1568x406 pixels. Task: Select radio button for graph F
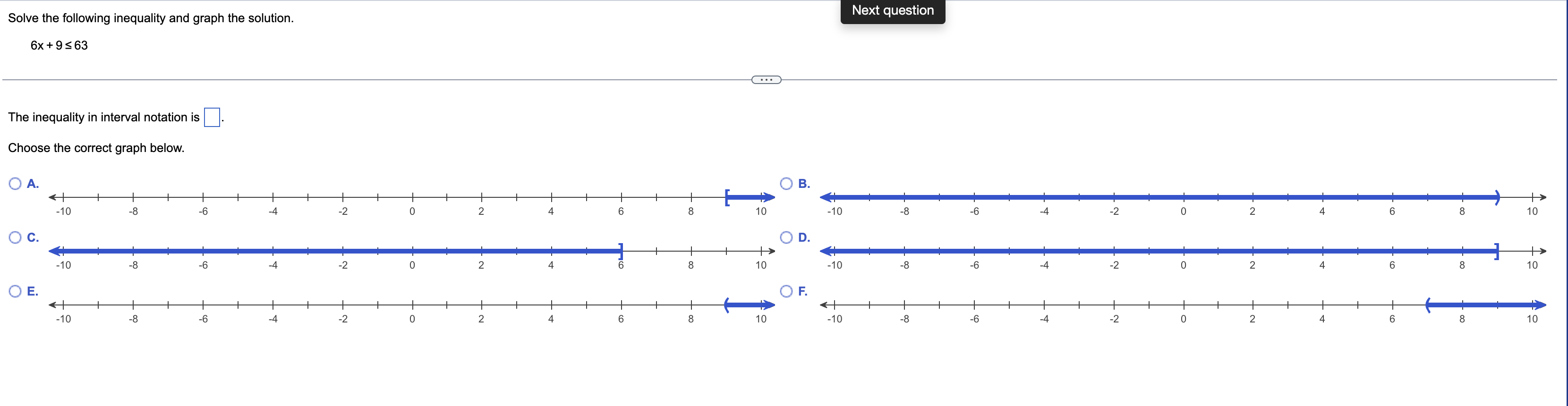[786, 291]
